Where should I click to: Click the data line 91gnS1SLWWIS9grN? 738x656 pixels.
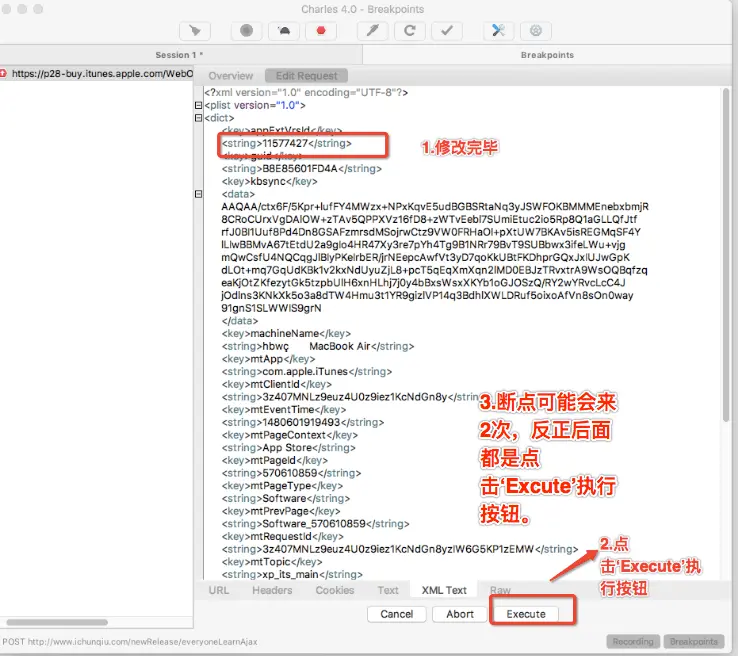coord(271,308)
